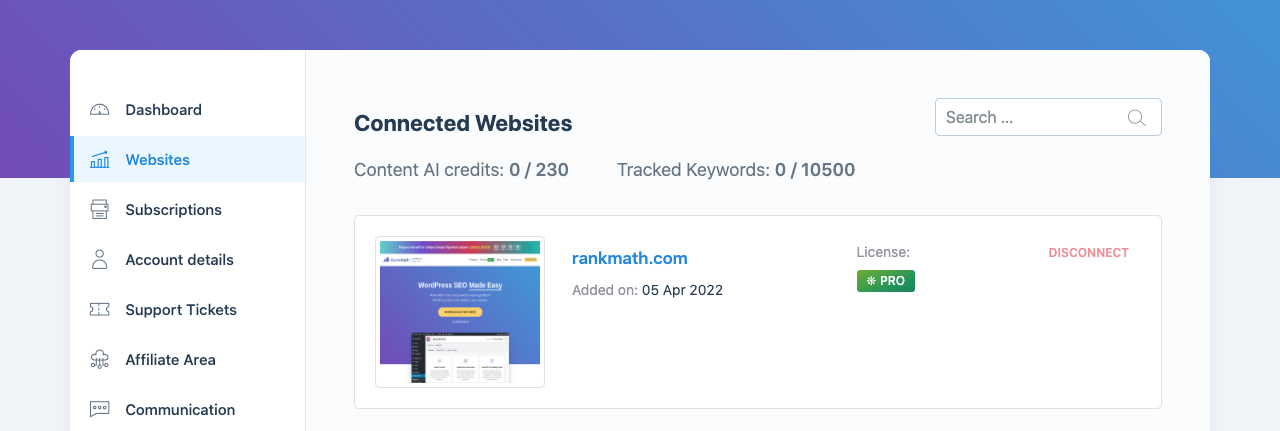Disconnect the rankmath.com website
The height and width of the screenshot is (431, 1280).
[1088, 253]
